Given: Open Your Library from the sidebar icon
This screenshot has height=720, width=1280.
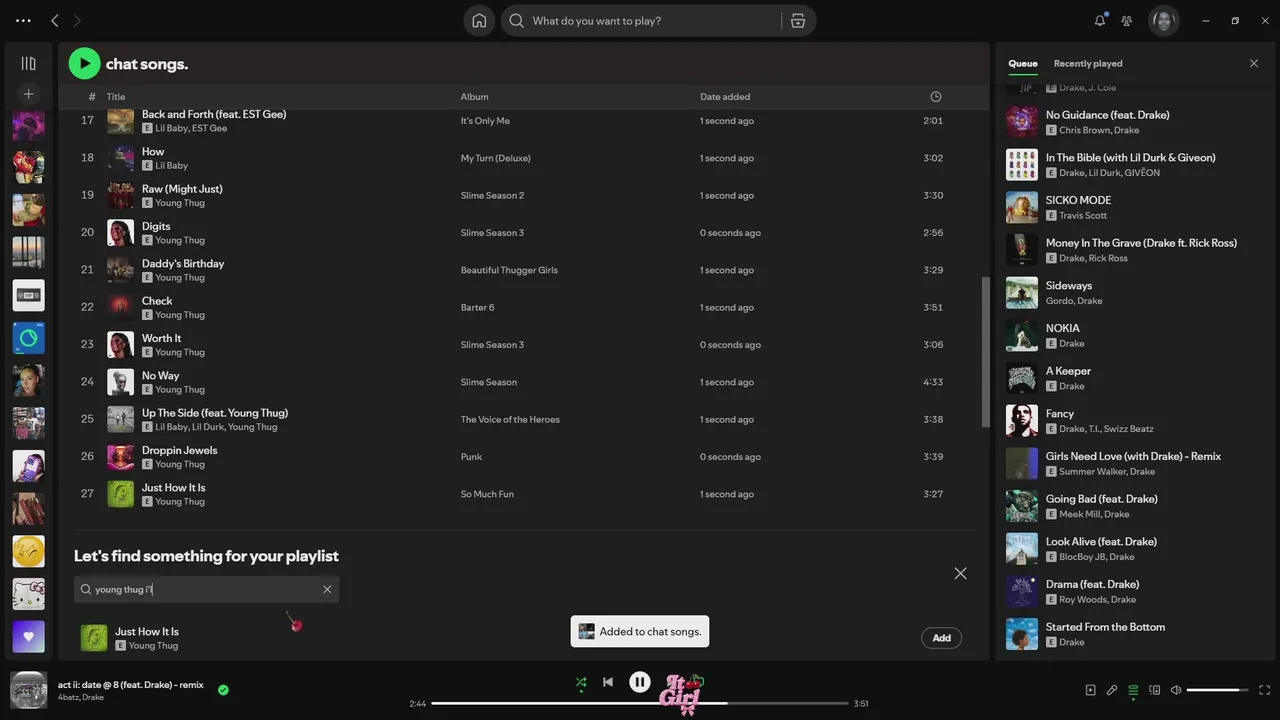Looking at the screenshot, I should coord(28,63).
